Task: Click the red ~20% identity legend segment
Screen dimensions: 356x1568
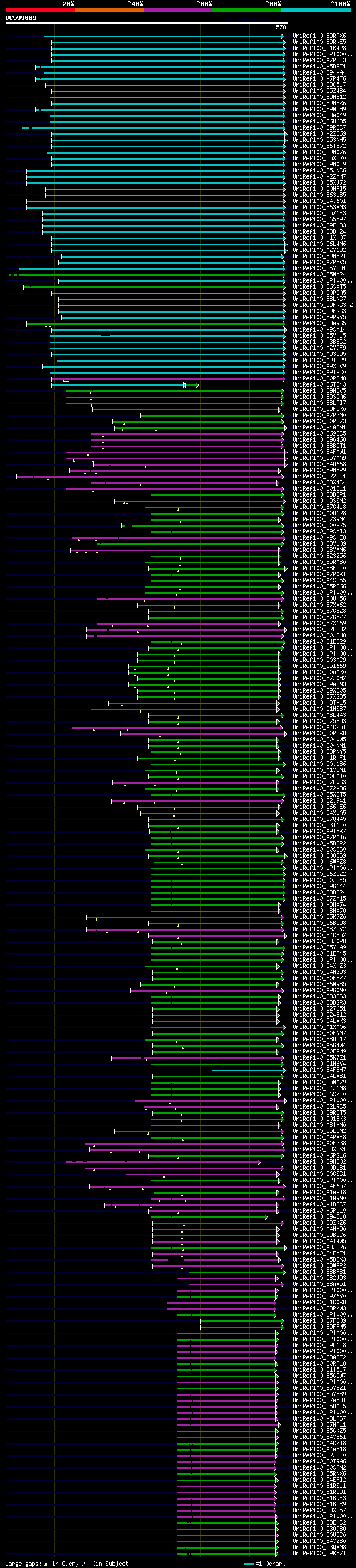Action: click(39, 10)
